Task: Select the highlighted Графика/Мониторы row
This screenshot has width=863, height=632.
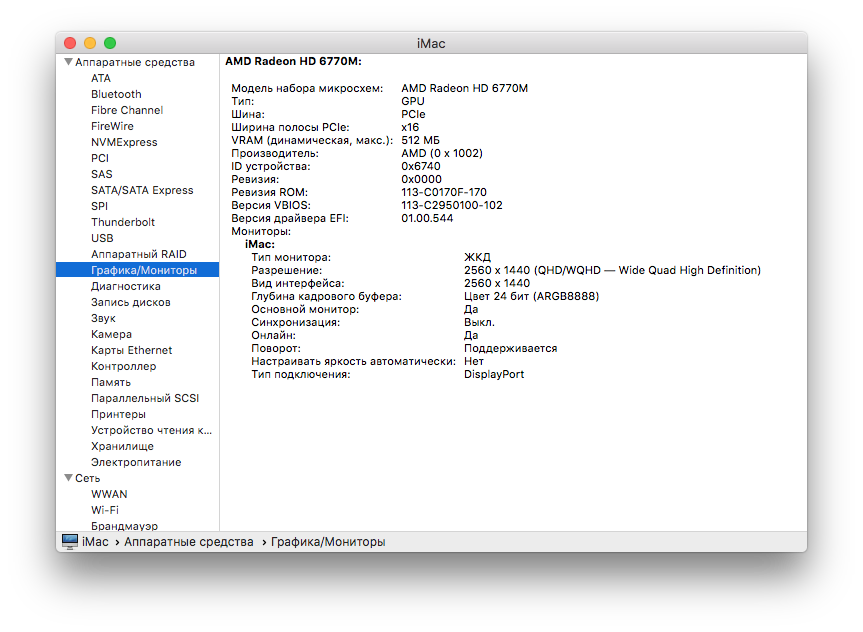Action: pos(138,270)
